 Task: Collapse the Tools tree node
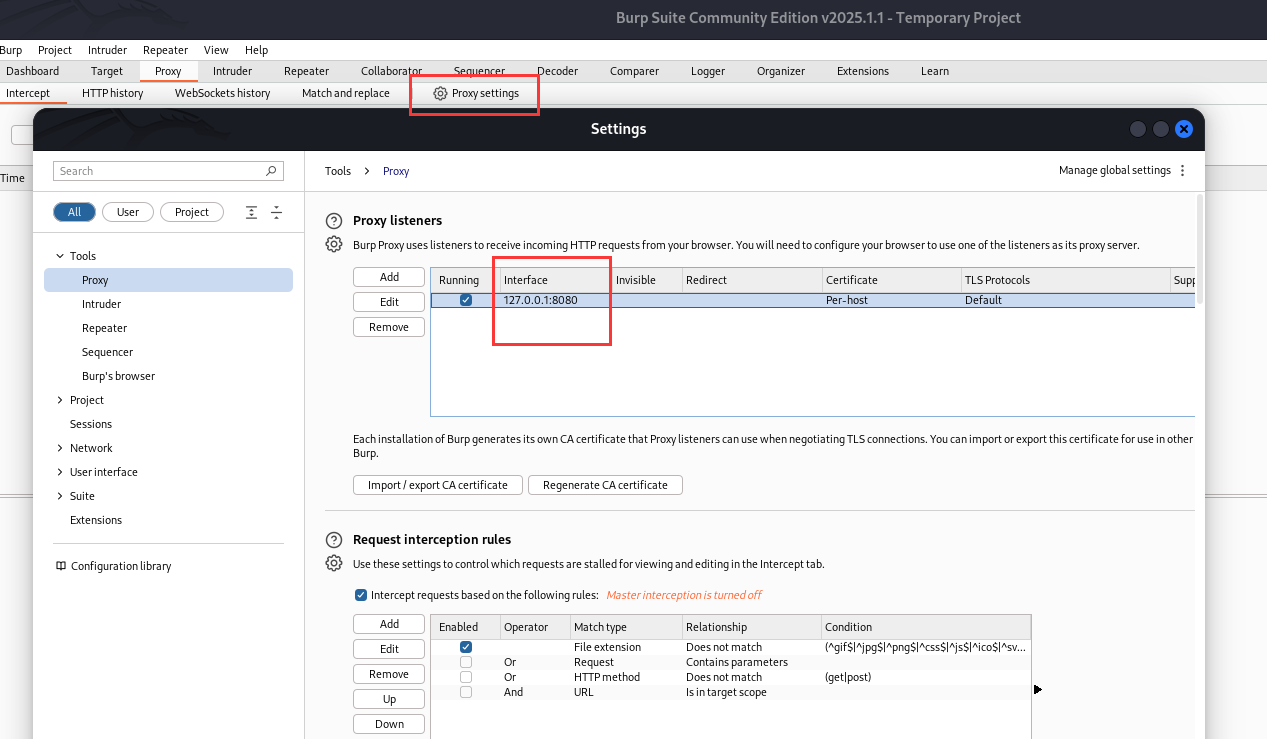tap(60, 256)
